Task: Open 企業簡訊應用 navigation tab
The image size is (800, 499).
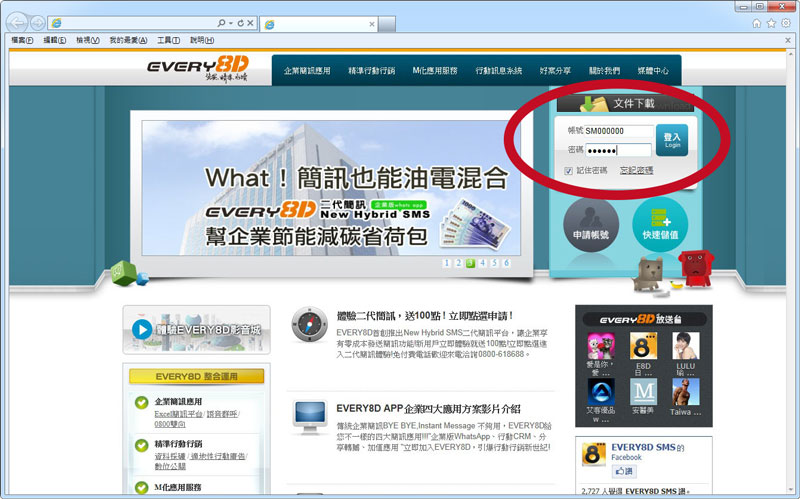Action: point(307,71)
